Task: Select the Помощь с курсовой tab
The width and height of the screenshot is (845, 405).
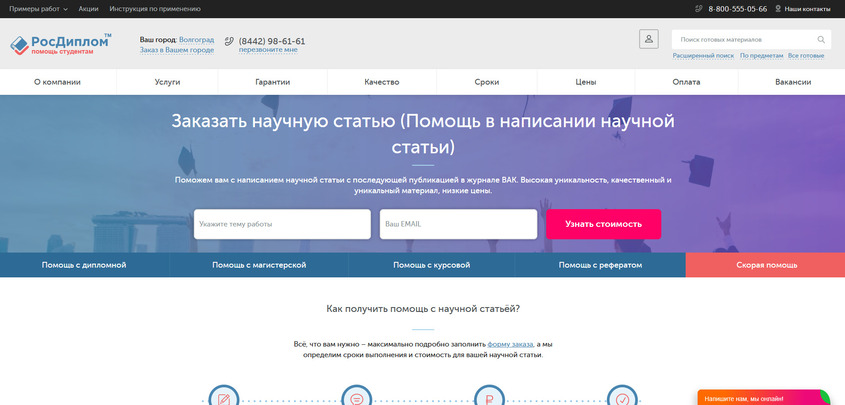Action: (x=432, y=265)
